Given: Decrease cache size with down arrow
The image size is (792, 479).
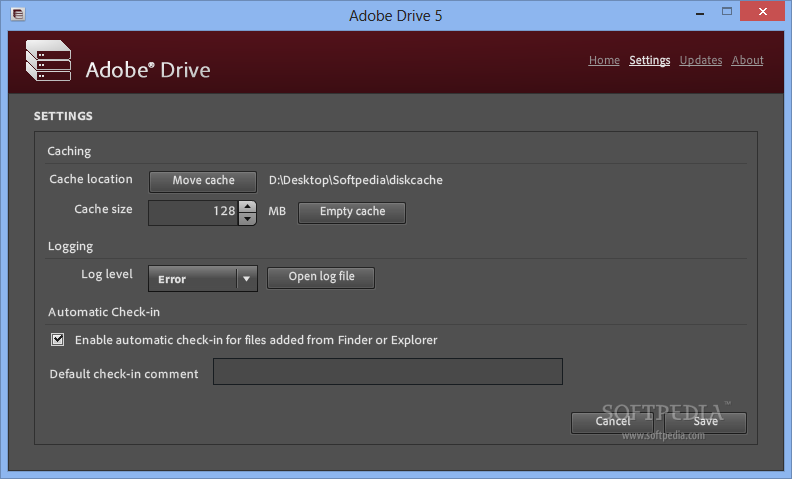Looking at the screenshot, I should [247, 219].
